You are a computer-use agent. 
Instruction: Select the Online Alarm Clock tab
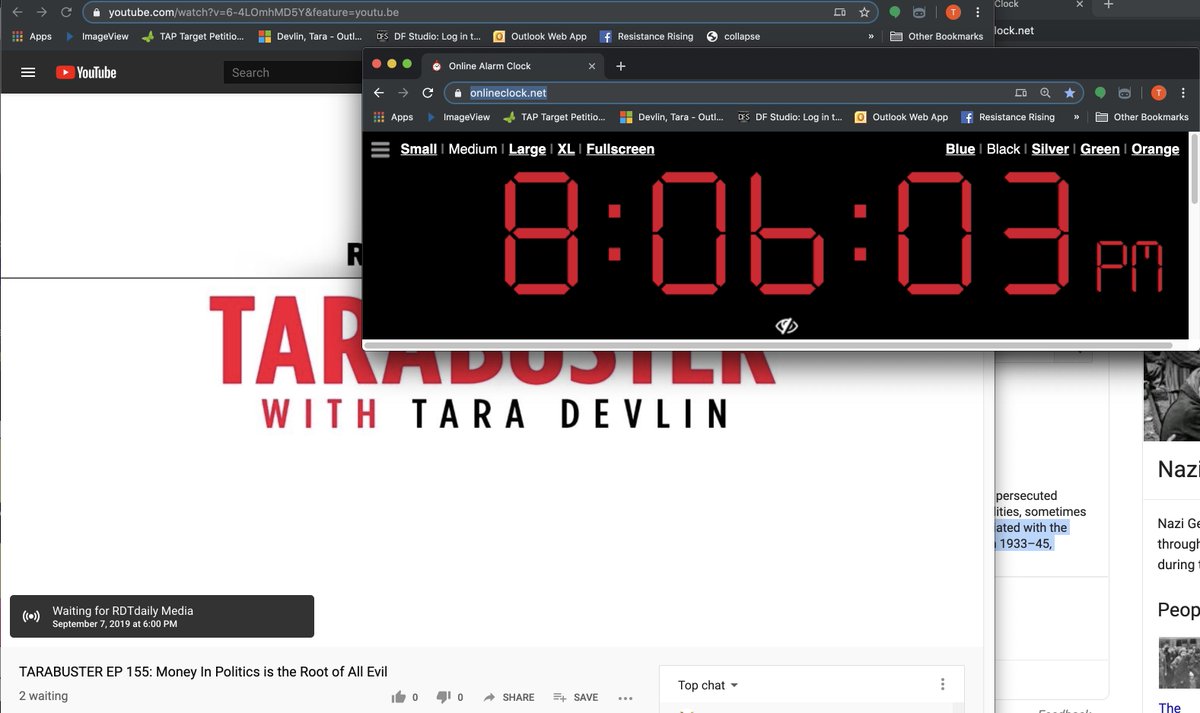pyautogui.click(x=514, y=66)
